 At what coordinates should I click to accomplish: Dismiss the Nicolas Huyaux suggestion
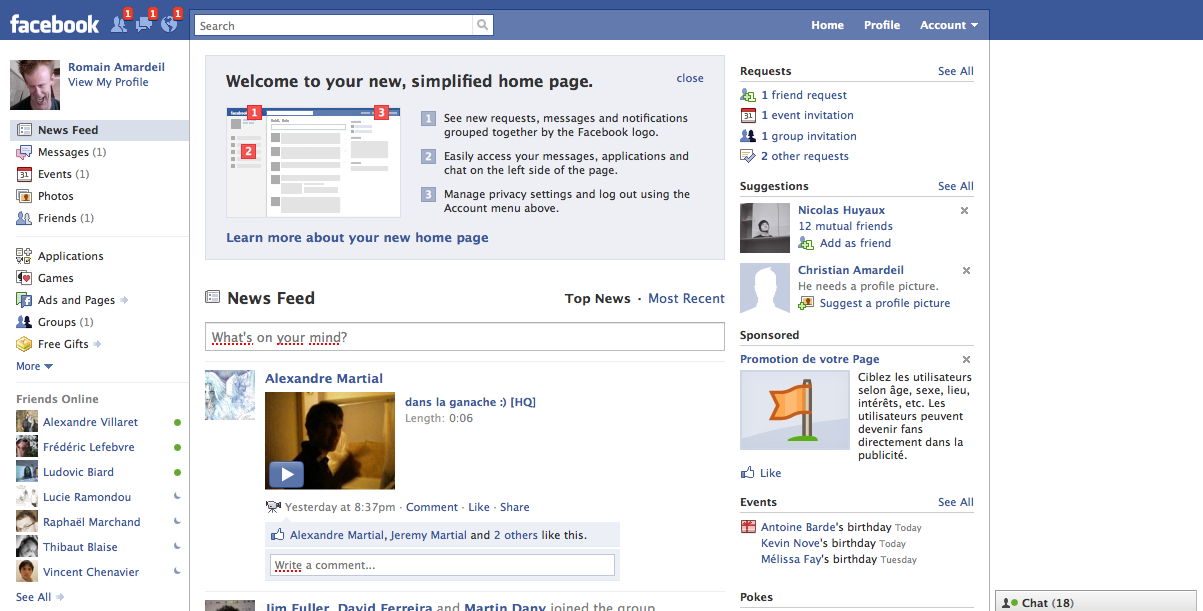(965, 211)
